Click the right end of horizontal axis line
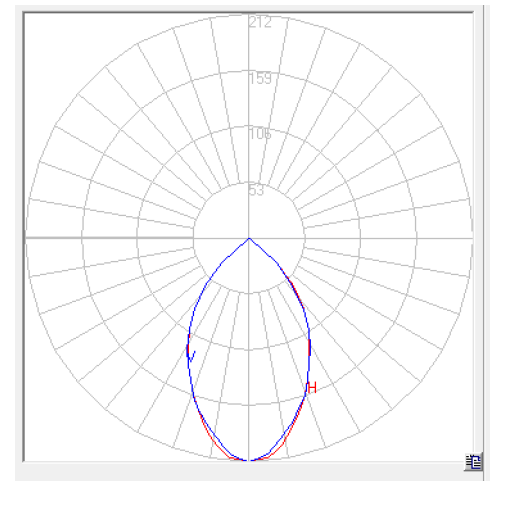The height and width of the screenshot is (506, 515). [x=471, y=238]
